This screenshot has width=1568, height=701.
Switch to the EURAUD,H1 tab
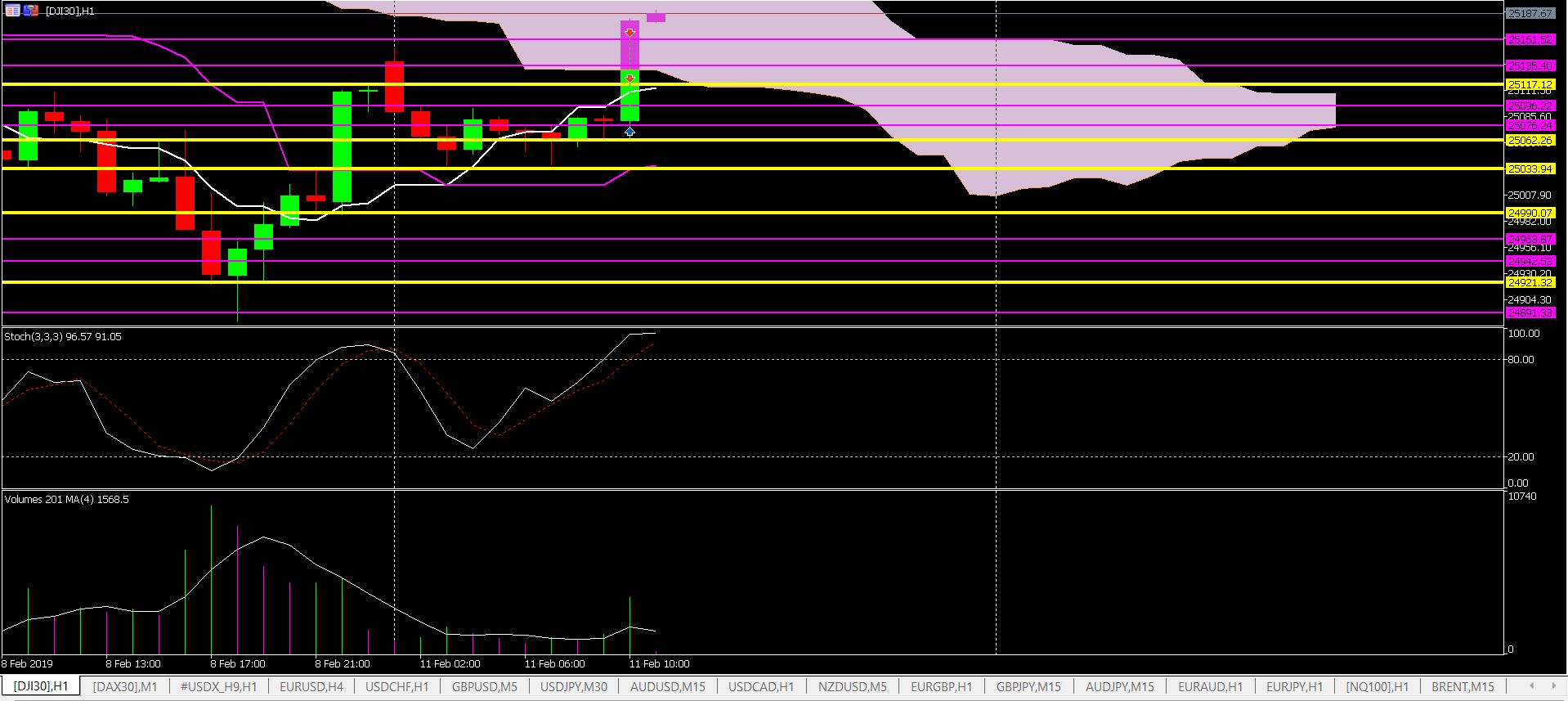pos(1211,686)
